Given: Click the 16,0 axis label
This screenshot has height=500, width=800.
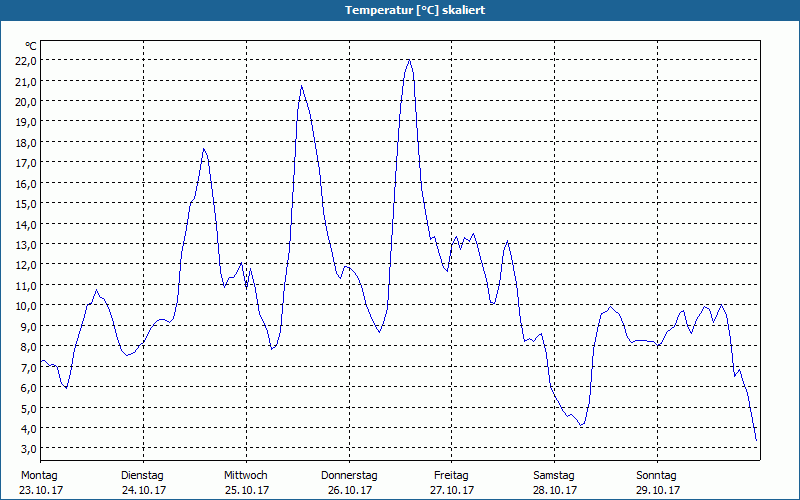Looking at the screenshot, I should [27, 183].
